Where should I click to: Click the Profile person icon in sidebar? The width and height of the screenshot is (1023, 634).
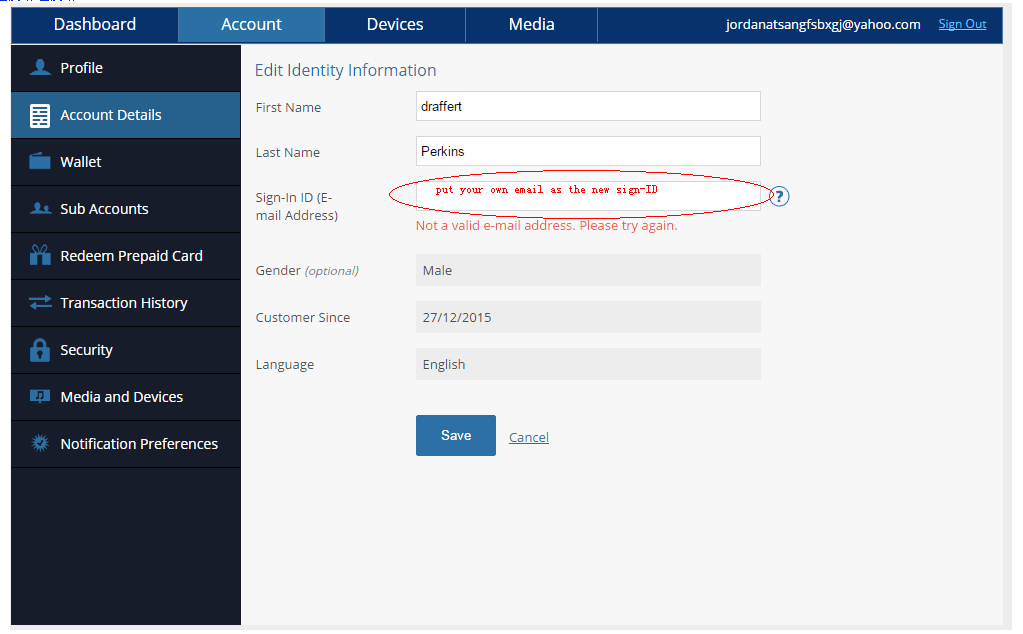pos(40,68)
